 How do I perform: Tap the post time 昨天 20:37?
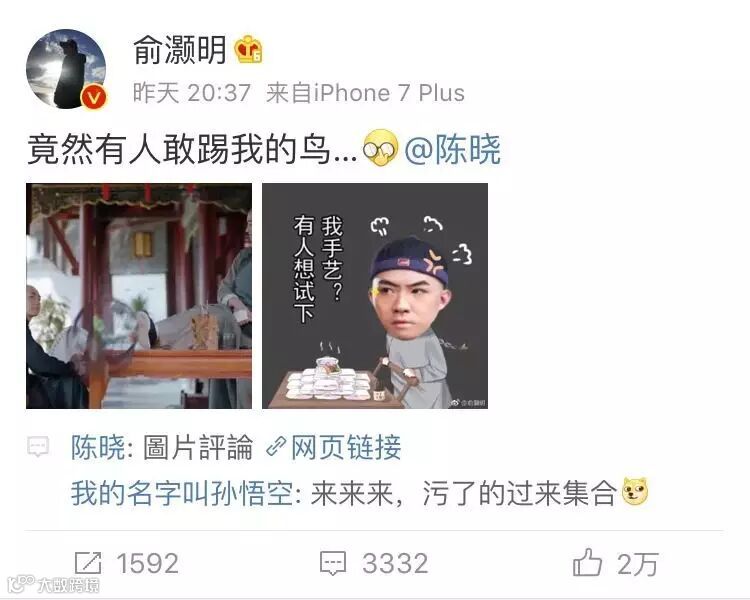192,93
